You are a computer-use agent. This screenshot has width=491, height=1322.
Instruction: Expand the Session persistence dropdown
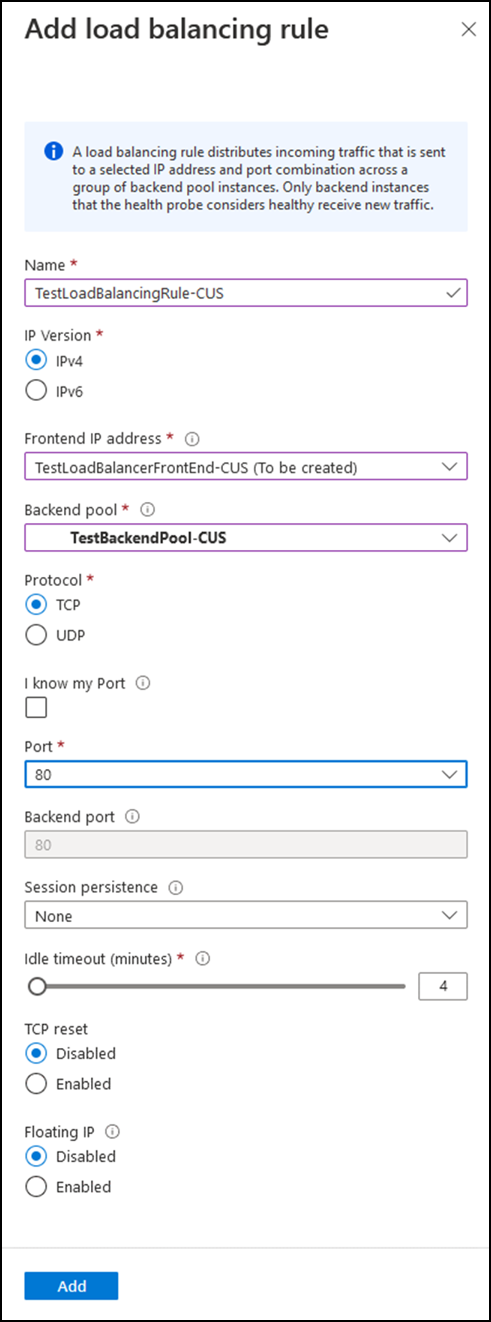(245, 915)
